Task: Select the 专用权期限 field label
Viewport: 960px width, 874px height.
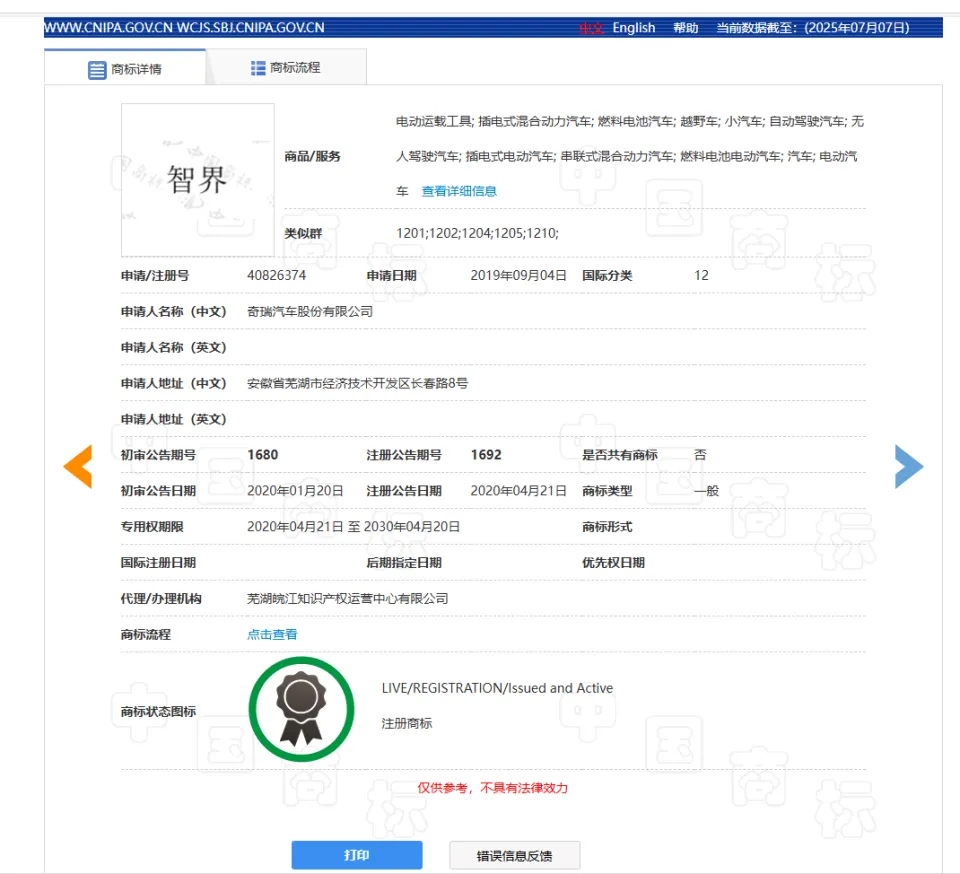Action: coord(152,527)
